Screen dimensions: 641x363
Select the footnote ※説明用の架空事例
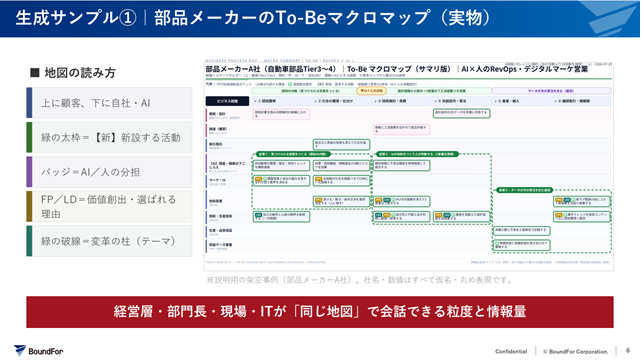[x=359, y=280]
